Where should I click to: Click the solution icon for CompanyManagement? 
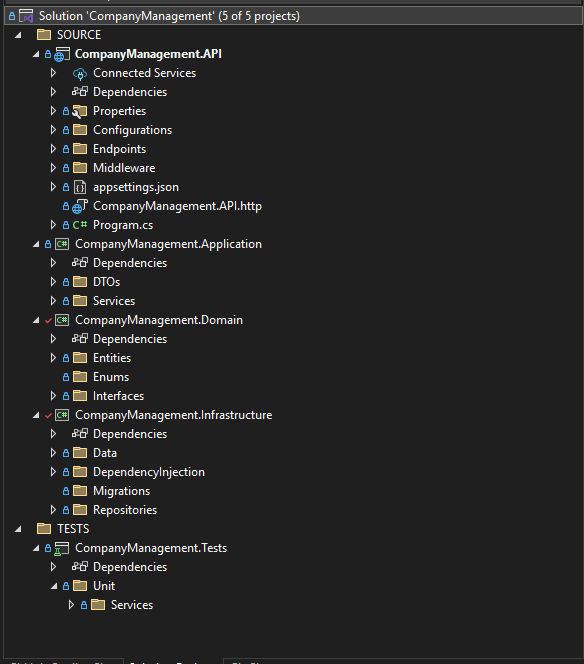click(x=26, y=16)
